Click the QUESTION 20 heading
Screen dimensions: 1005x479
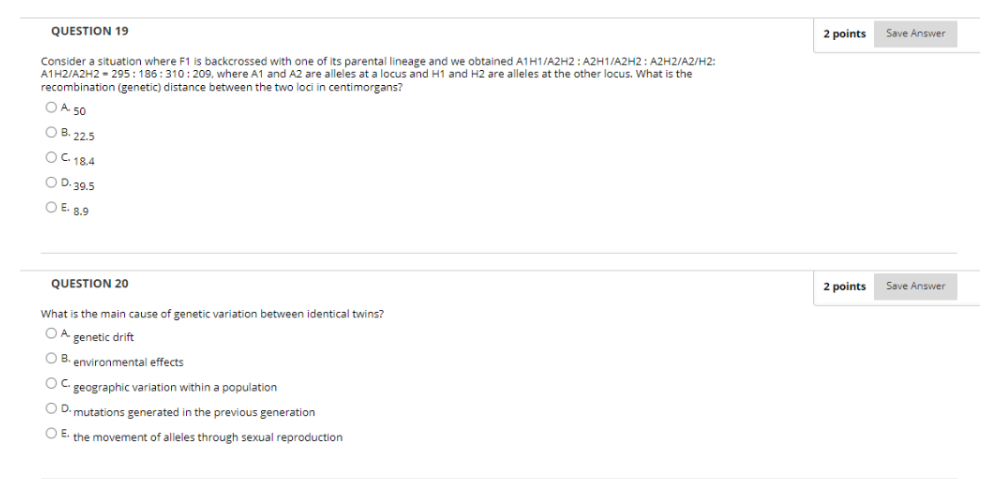pyautogui.click(x=90, y=283)
